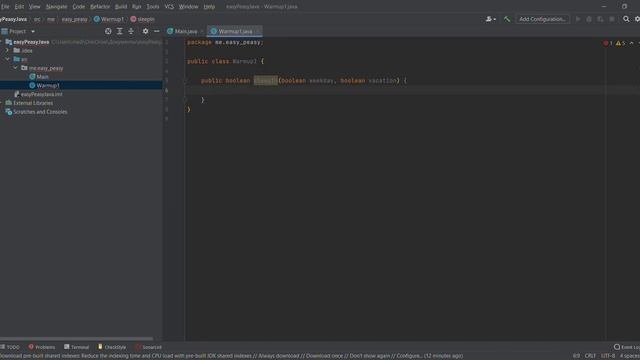Open the Navigate menu

click(56, 7)
